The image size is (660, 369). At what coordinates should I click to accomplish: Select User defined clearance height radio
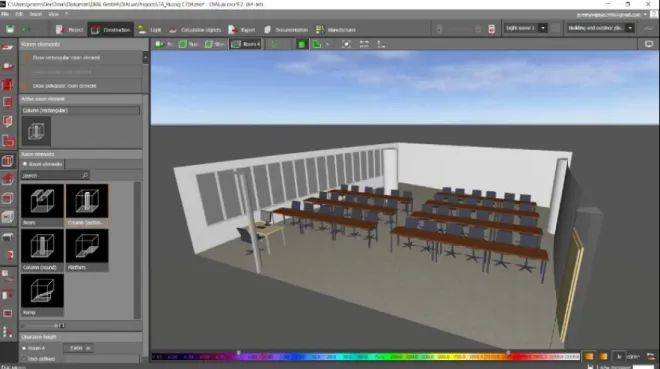point(24,359)
